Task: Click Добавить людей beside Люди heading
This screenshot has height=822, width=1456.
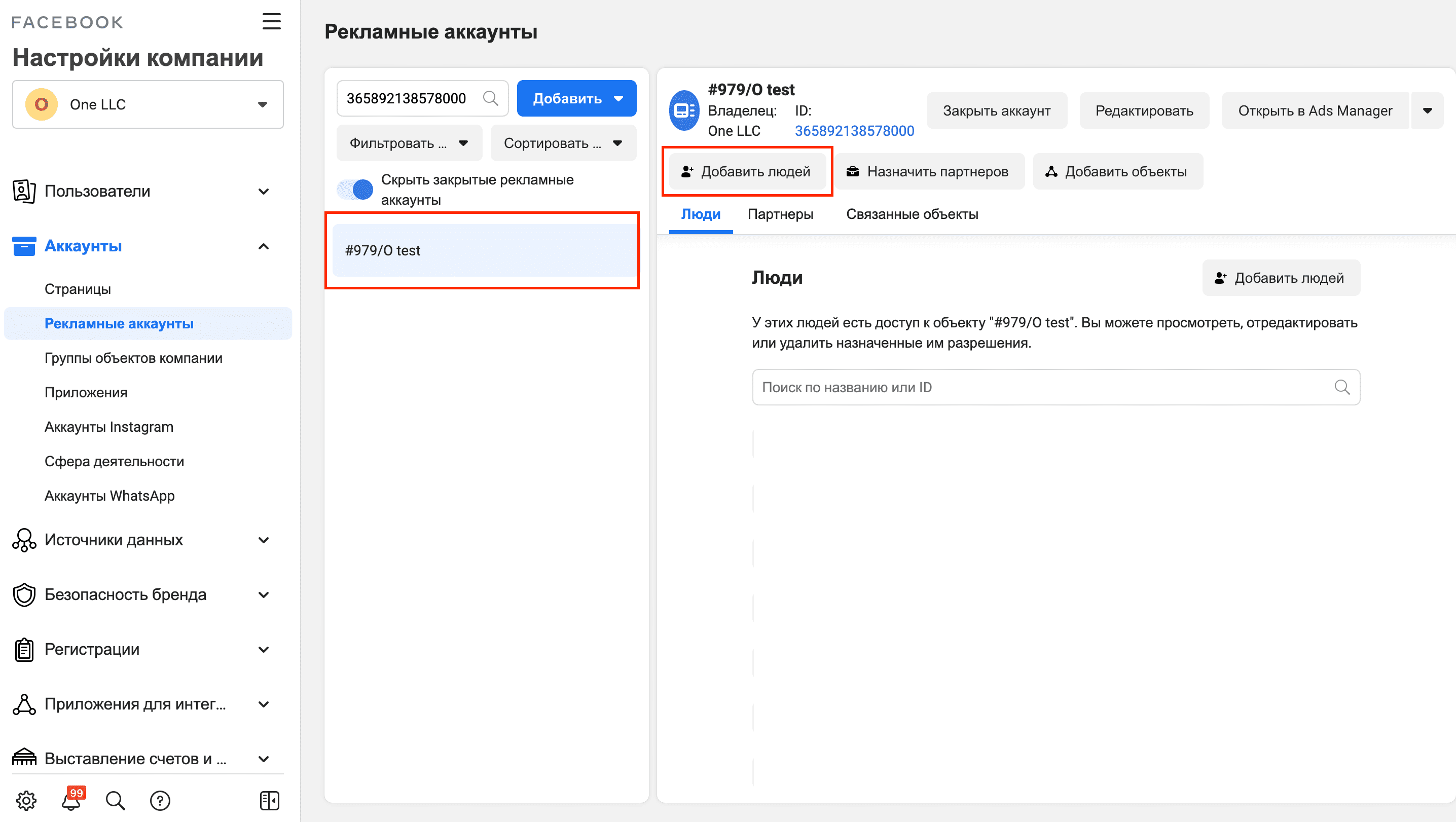Action: tap(1281, 277)
